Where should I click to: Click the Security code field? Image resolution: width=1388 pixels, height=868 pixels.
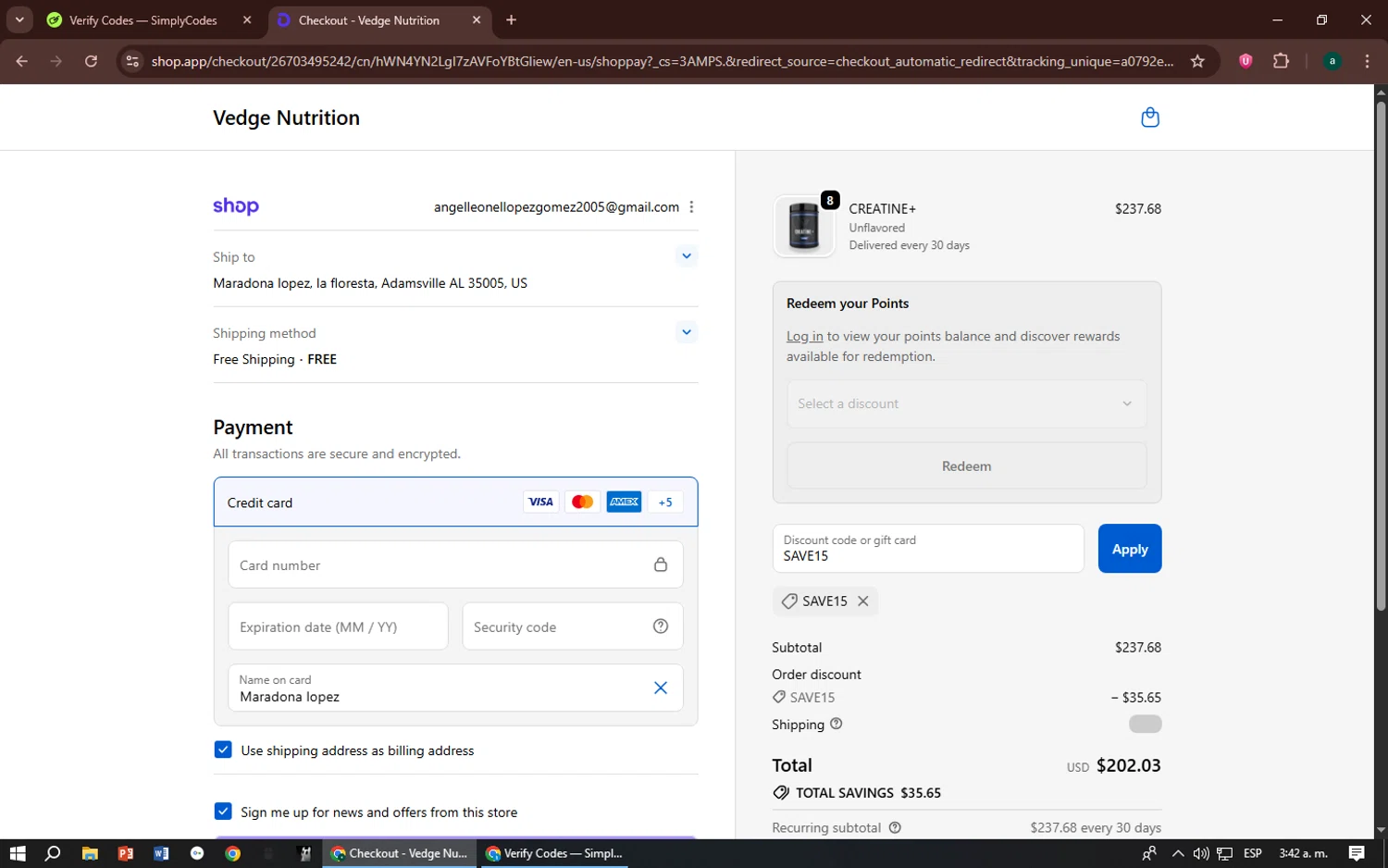click(x=572, y=626)
